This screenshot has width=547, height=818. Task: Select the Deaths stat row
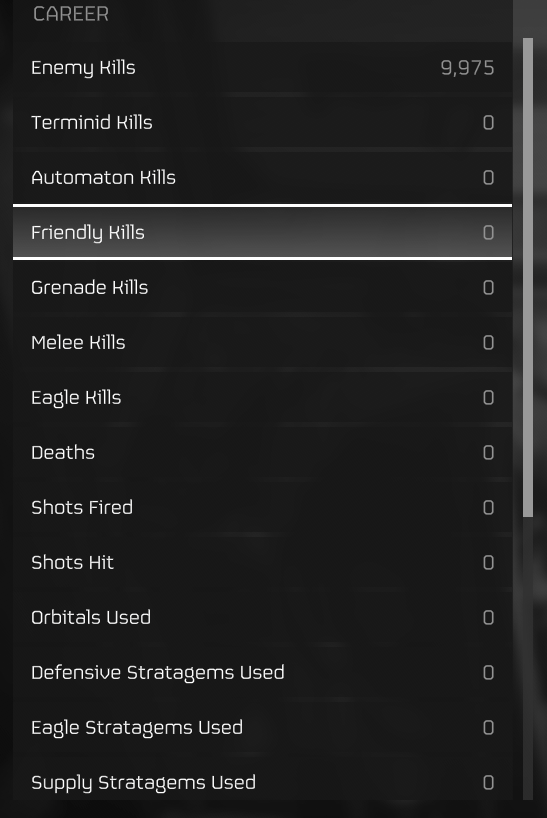click(262, 452)
